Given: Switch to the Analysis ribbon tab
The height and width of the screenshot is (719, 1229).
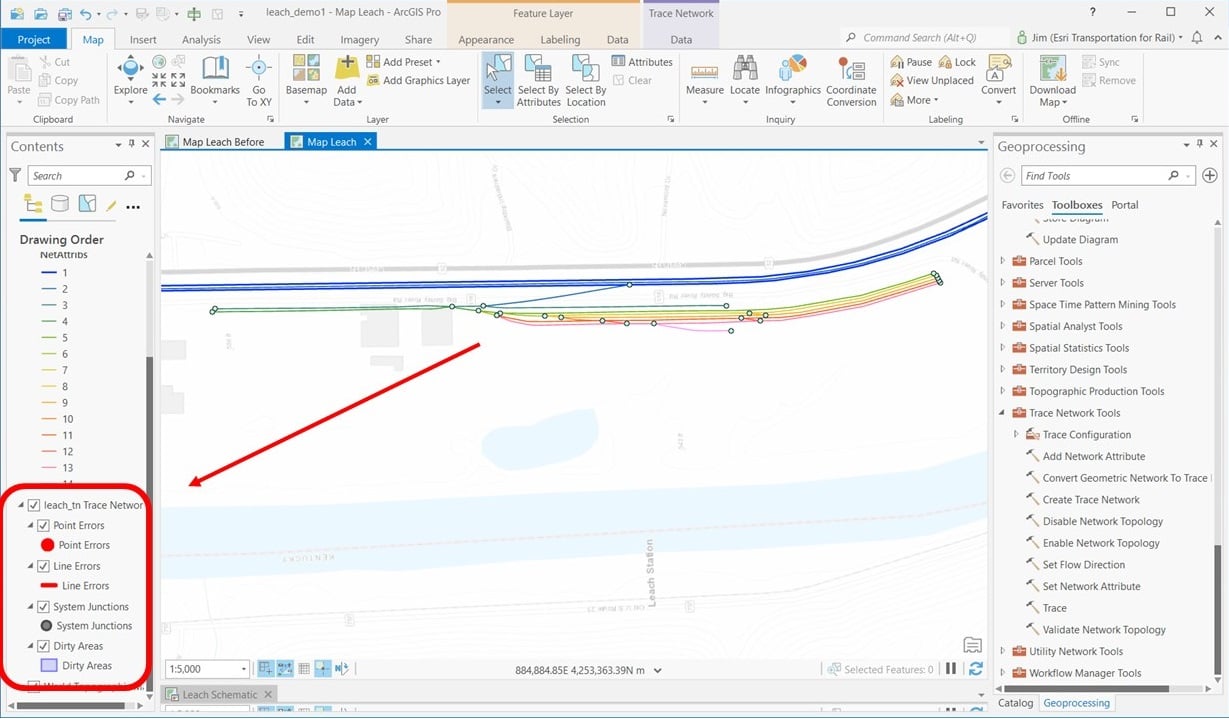Looking at the screenshot, I should tap(201, 40).
